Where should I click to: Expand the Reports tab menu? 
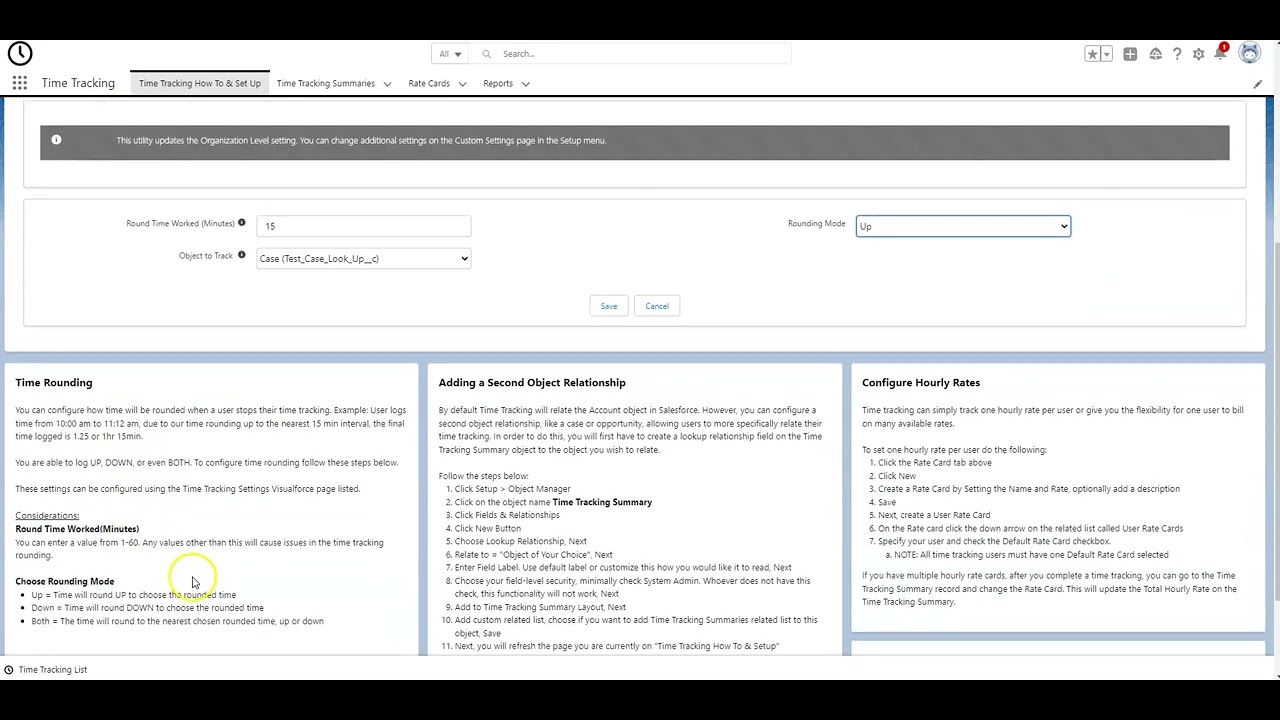click(x=525, y=84)
